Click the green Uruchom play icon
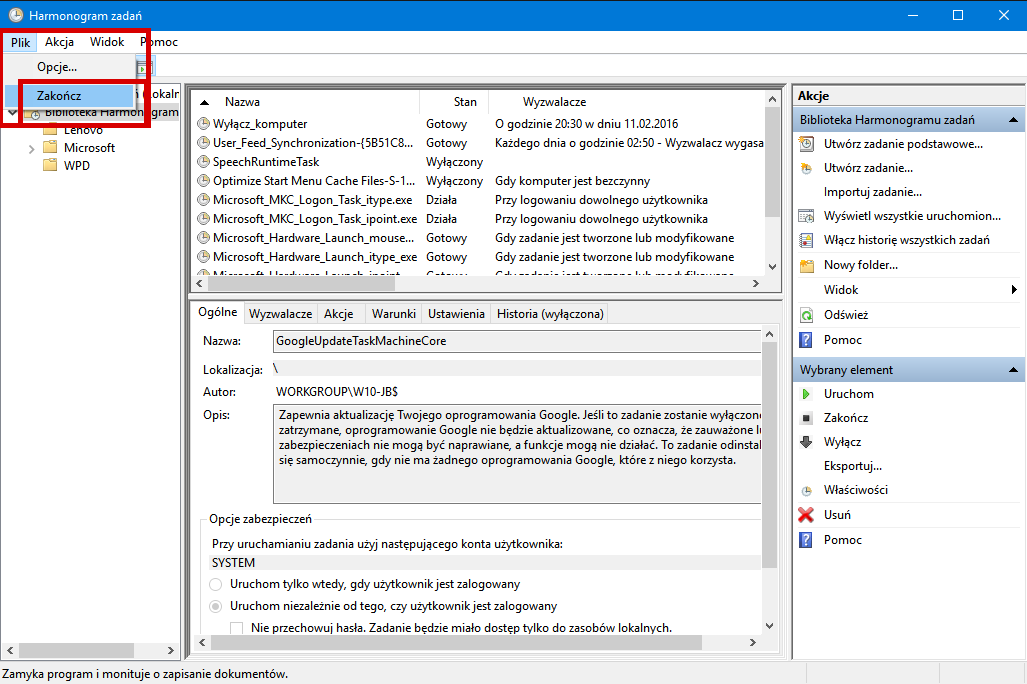Screen dimensions: 1027x684 806,394
